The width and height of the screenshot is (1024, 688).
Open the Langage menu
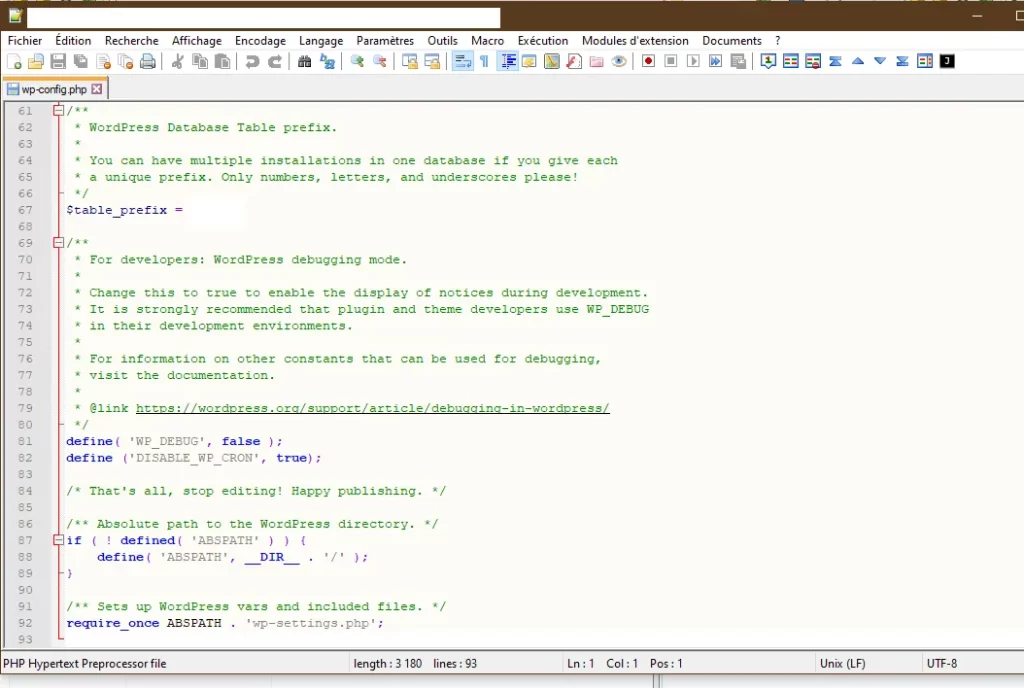[321, 40]
